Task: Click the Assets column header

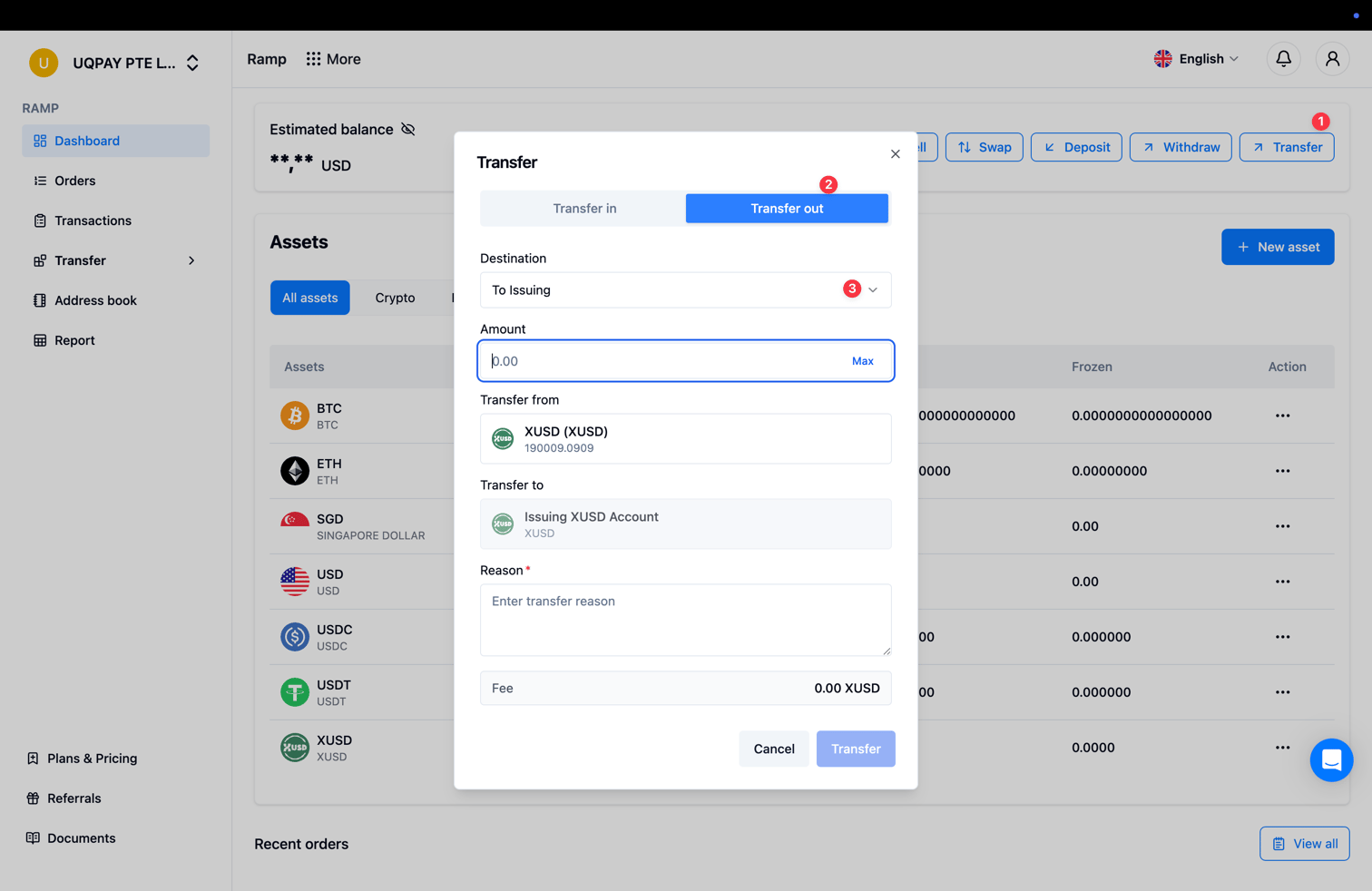Action: (304, 367)
